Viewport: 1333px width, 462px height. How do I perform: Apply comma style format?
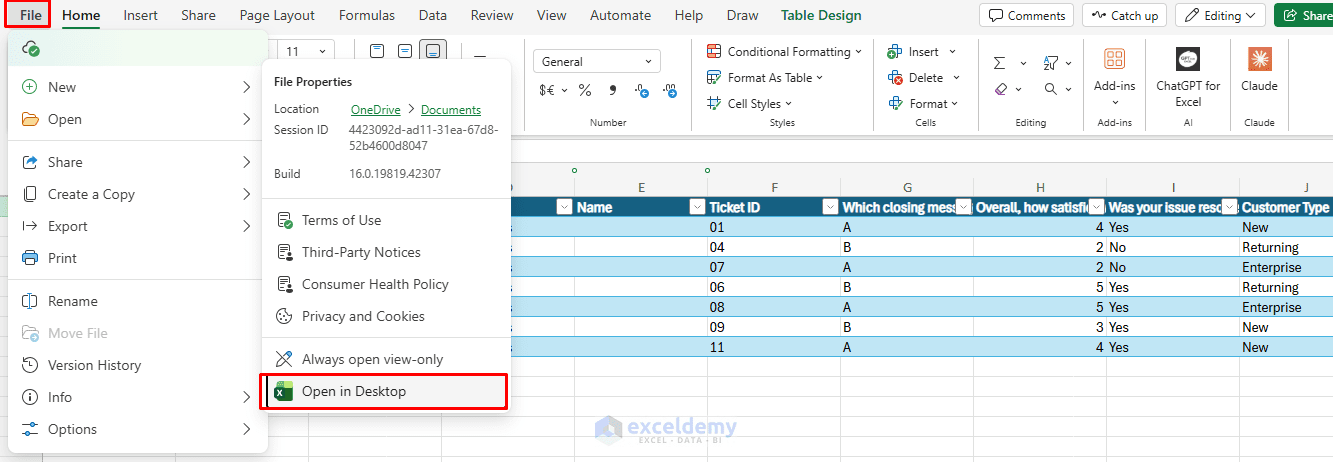coord(611,90)
